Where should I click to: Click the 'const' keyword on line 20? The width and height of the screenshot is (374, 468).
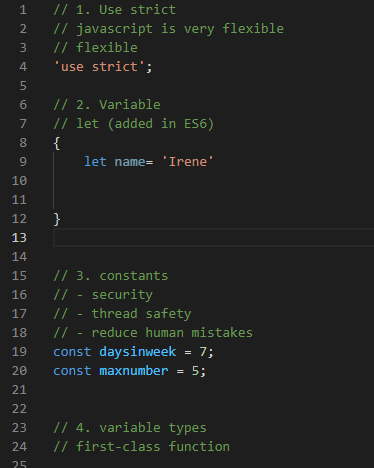pyautogui.click(x=72, y=371)
